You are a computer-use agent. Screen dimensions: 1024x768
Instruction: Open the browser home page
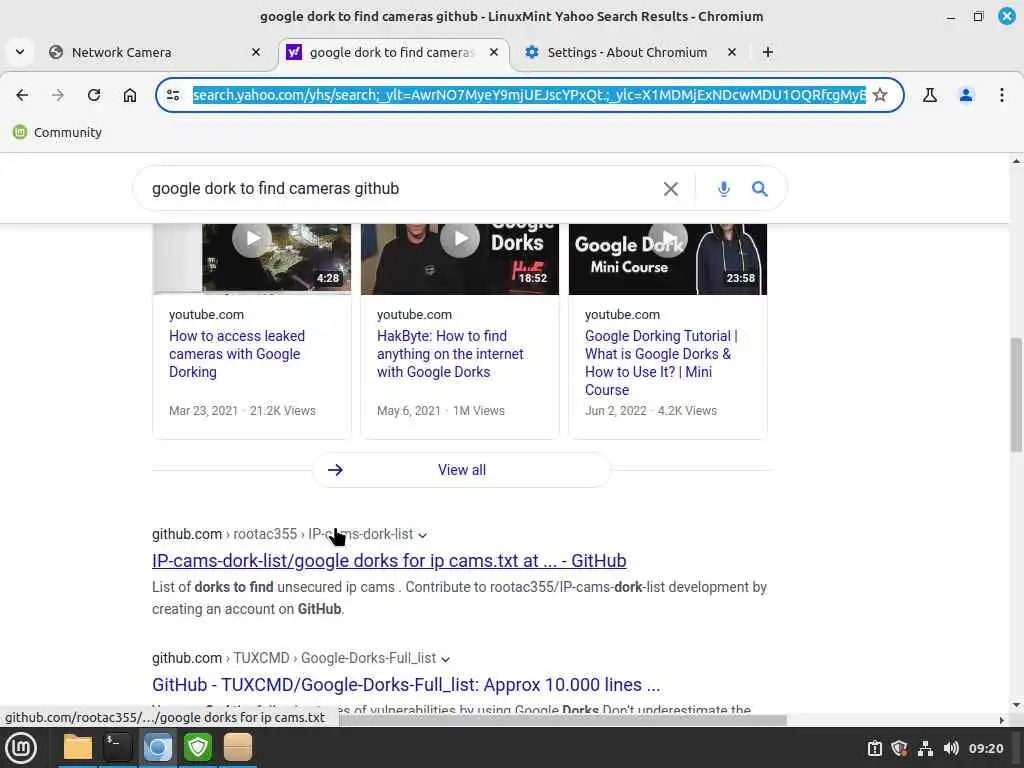pos(130,95)
